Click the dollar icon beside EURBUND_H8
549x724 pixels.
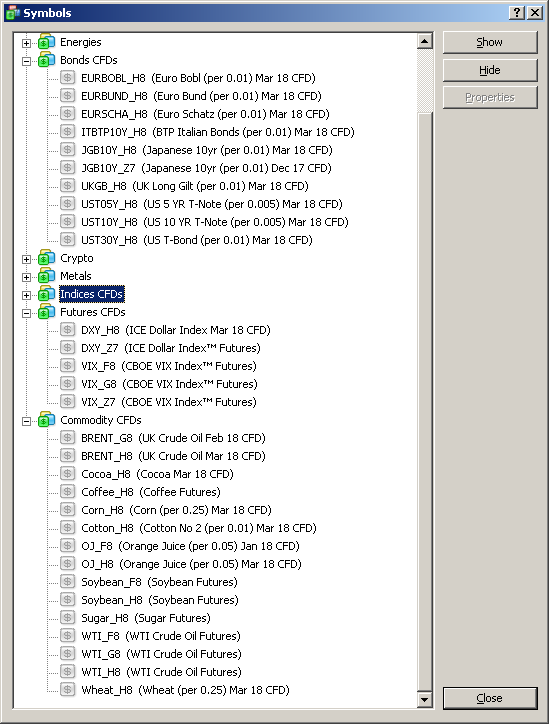click(67, 96)
